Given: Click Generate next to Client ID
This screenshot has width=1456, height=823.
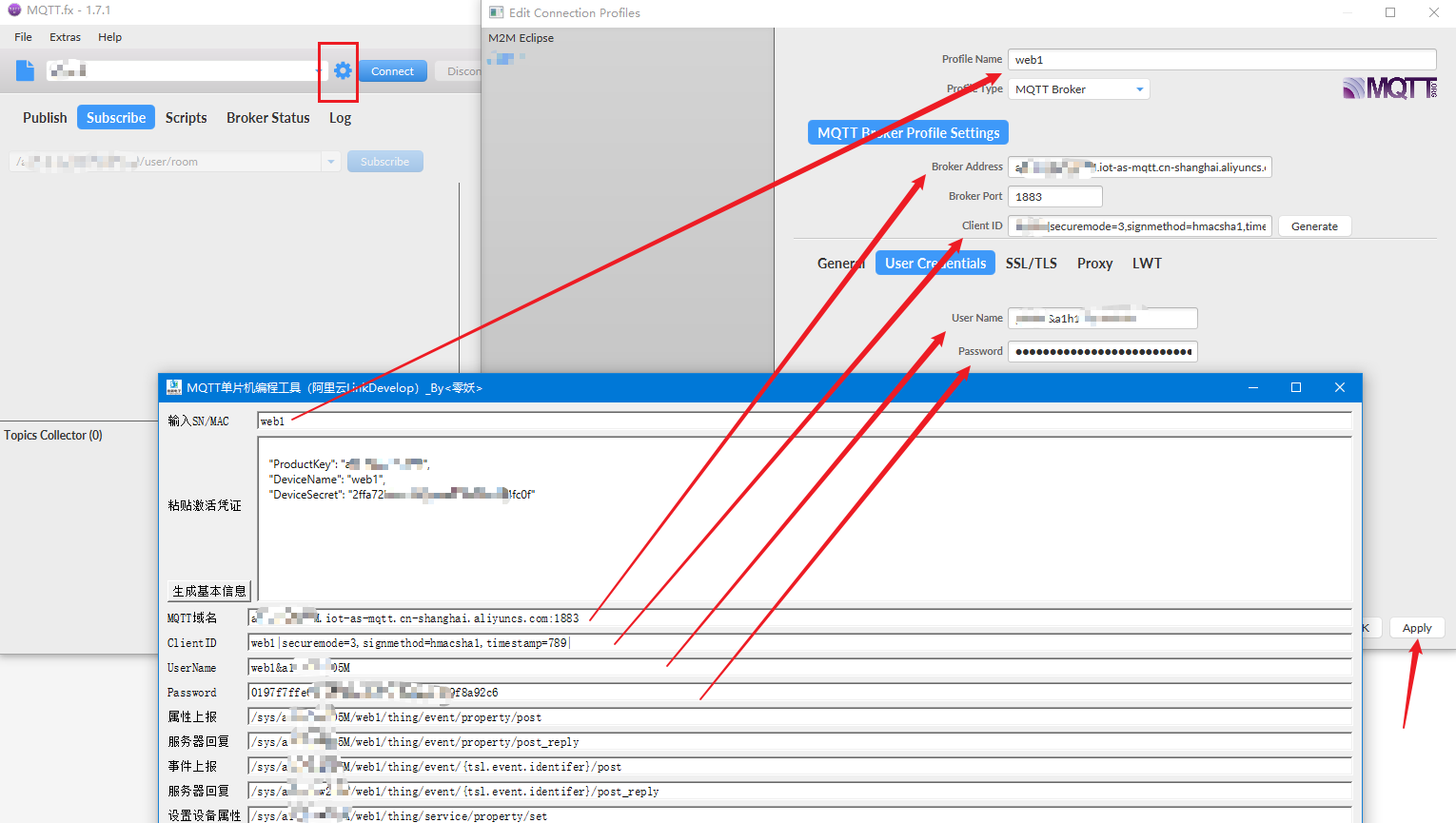Looking at the screenshot, I should [x=1314, y=226].
